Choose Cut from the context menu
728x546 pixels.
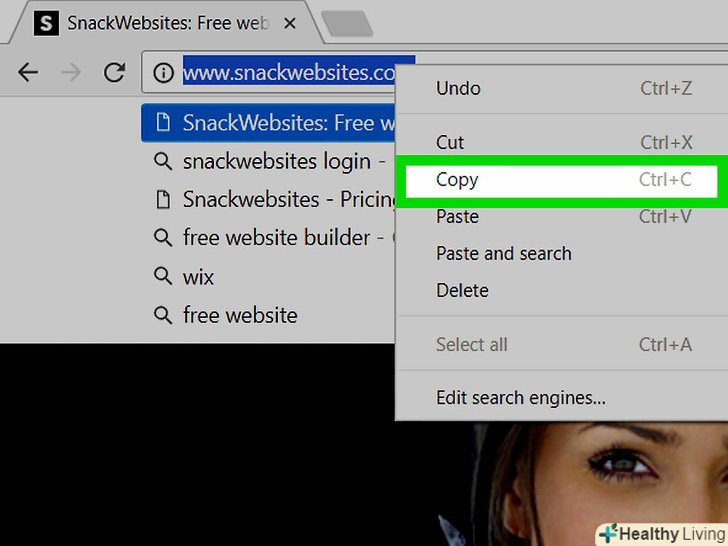coord(561,143)
